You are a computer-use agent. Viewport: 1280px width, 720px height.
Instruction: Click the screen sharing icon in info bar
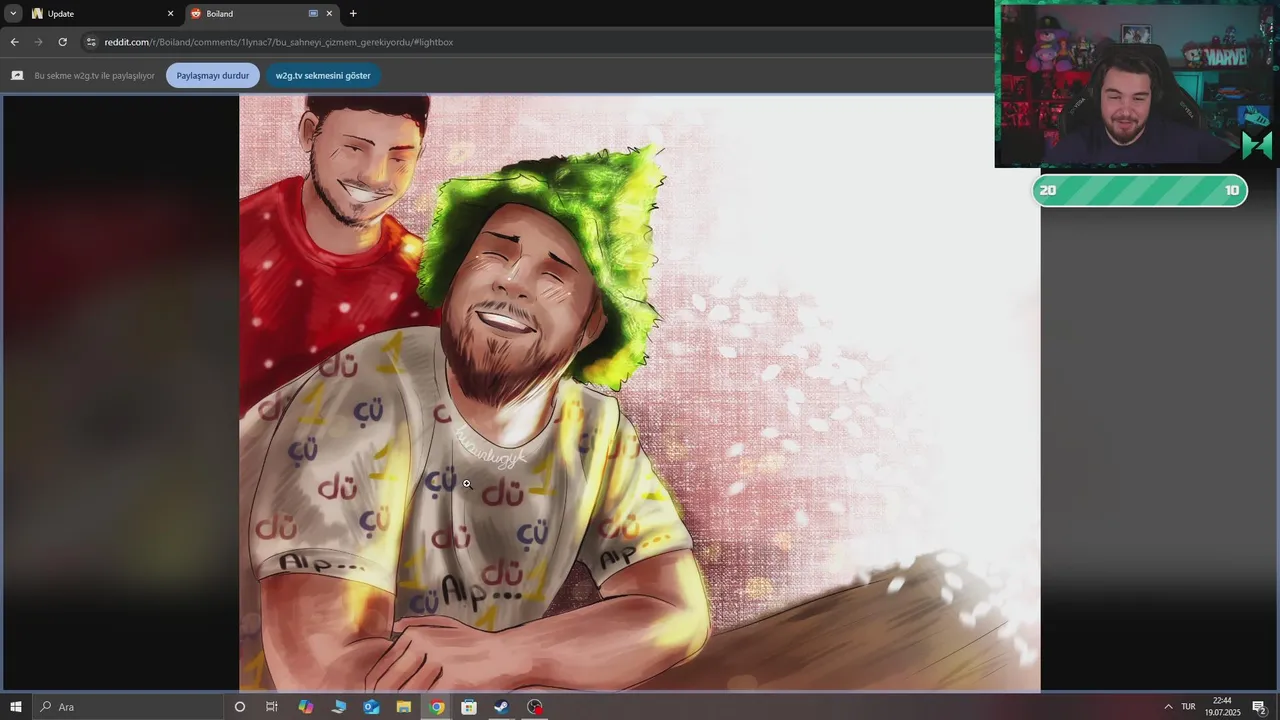click(17, 76)
